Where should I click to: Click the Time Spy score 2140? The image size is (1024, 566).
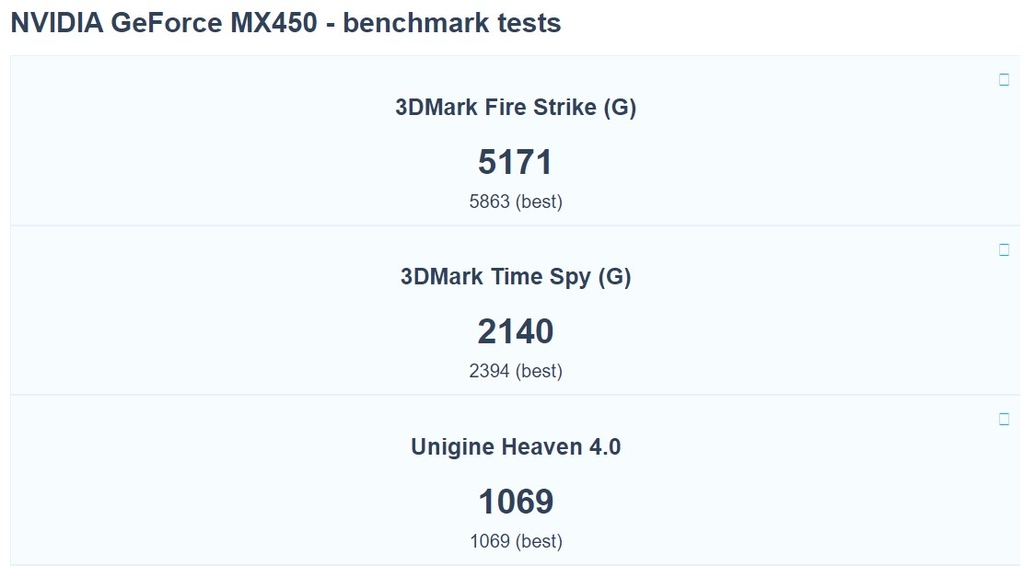click(x=515, y=331)
